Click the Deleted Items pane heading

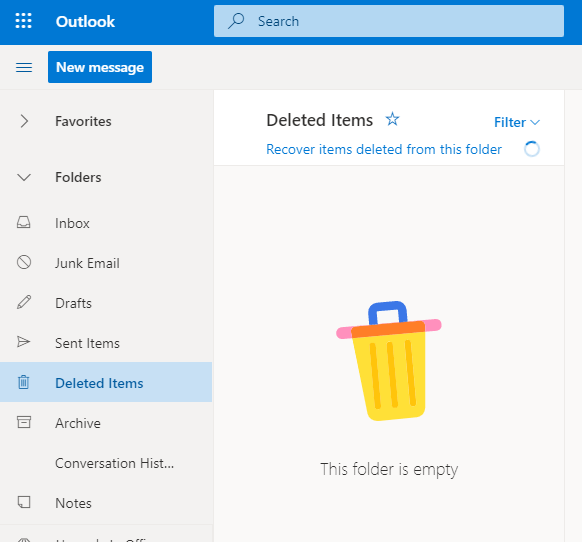pos(319,120)
